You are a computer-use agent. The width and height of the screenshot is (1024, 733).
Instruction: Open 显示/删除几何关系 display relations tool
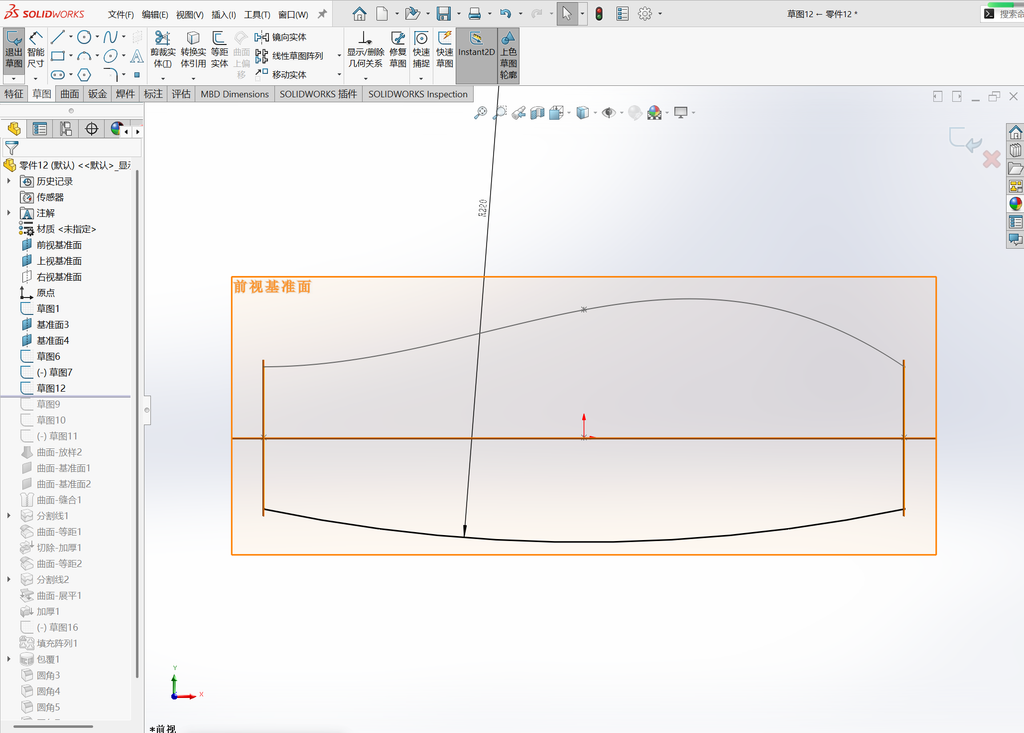click(x=365, y=50)
